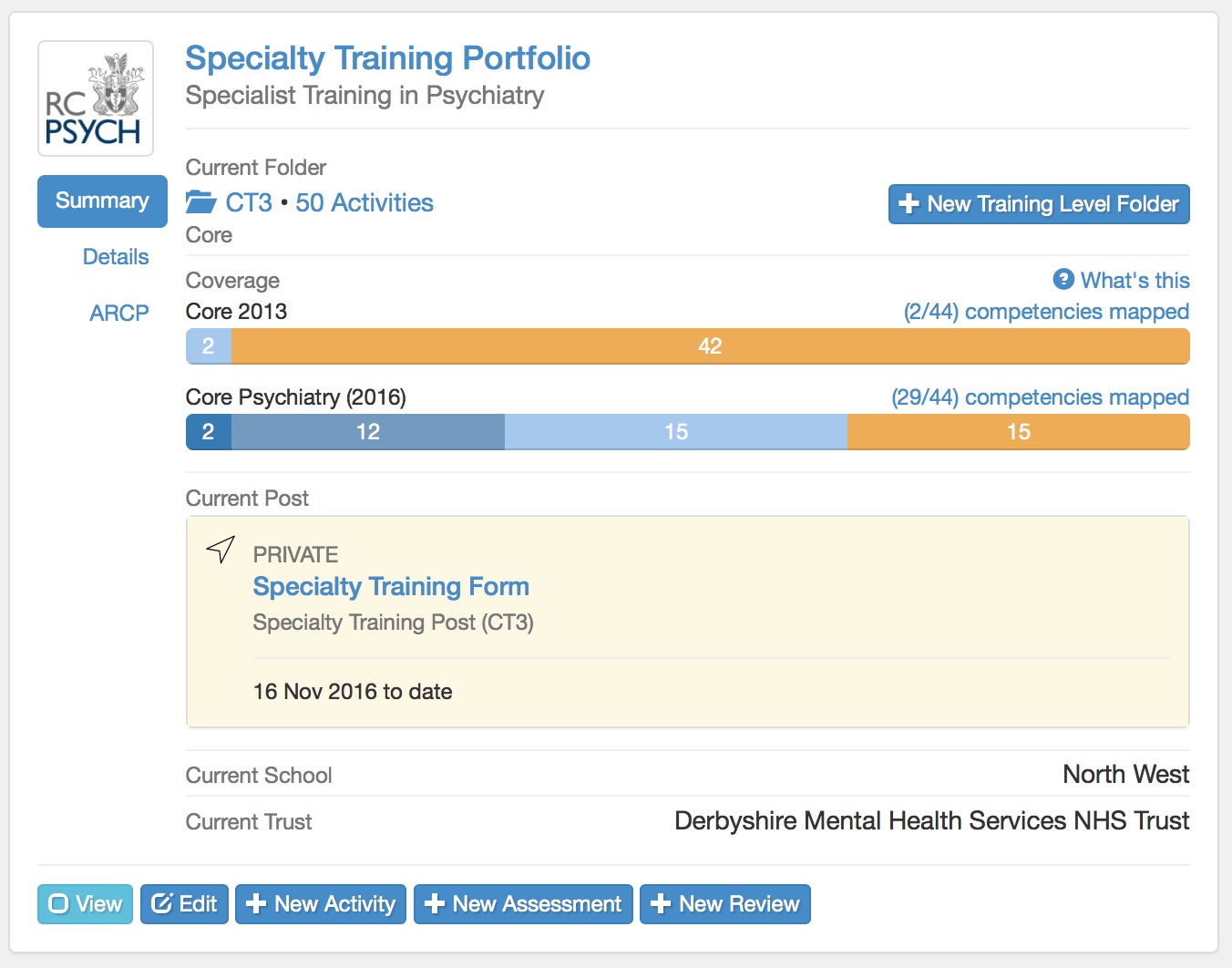The height and width of the screenshot is (968, 1232).
Task: Click the plus icon on New Training Level Folder
Action: [x=909, y=204]
